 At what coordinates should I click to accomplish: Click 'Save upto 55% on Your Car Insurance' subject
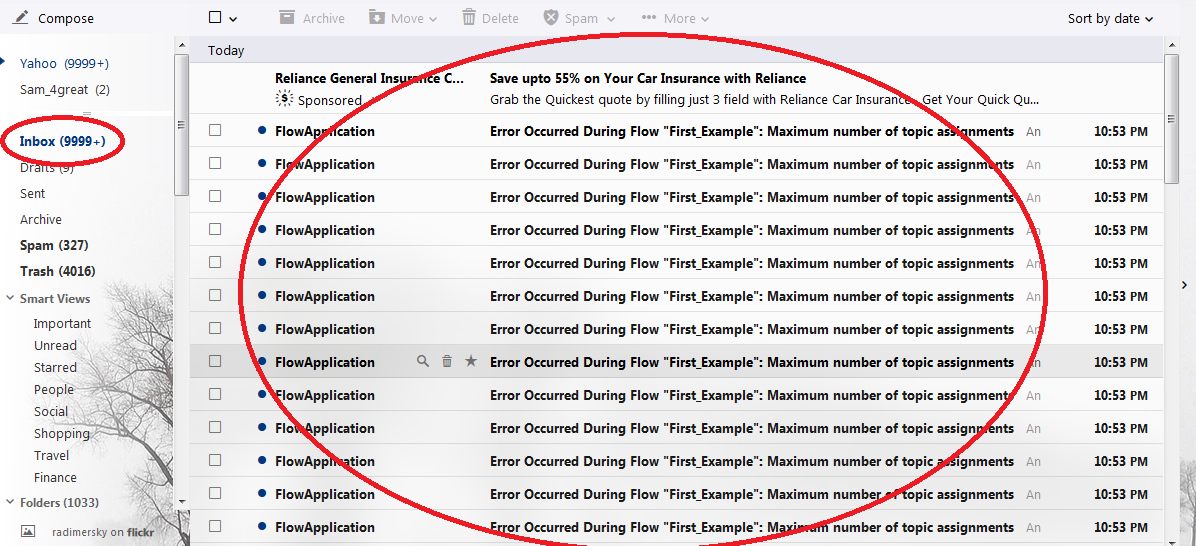point(648,78)
